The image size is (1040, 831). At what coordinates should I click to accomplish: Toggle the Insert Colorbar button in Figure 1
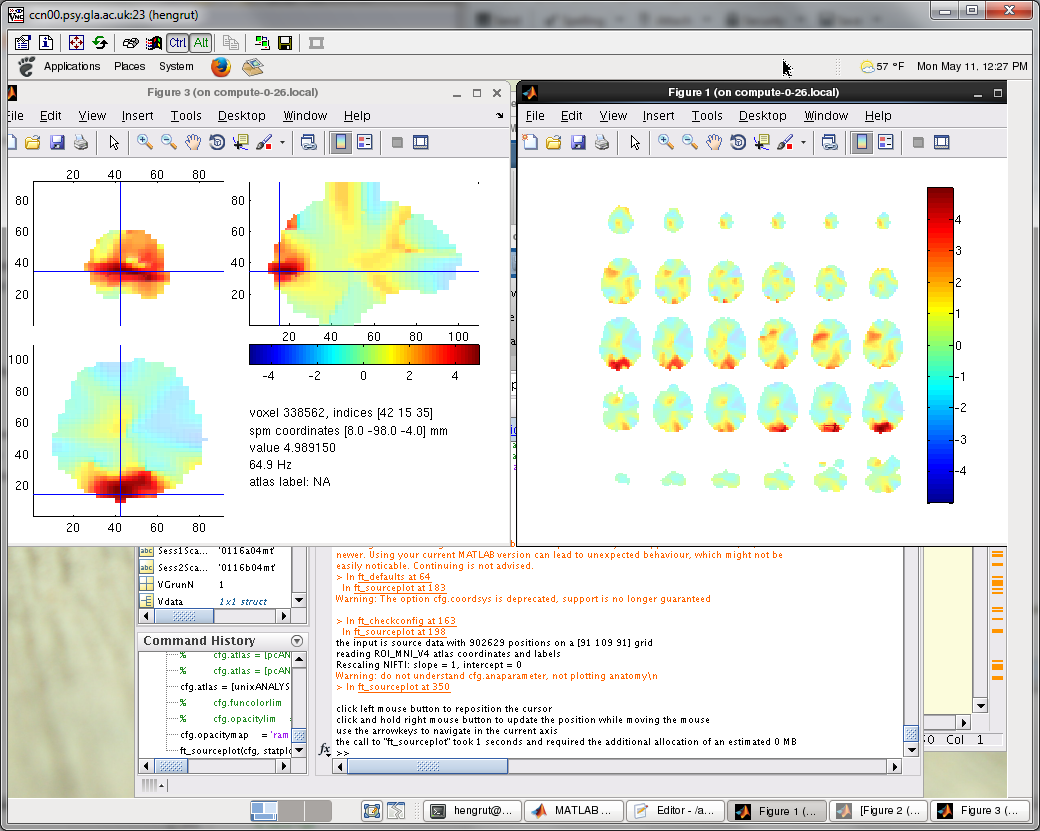pos(861,143)
